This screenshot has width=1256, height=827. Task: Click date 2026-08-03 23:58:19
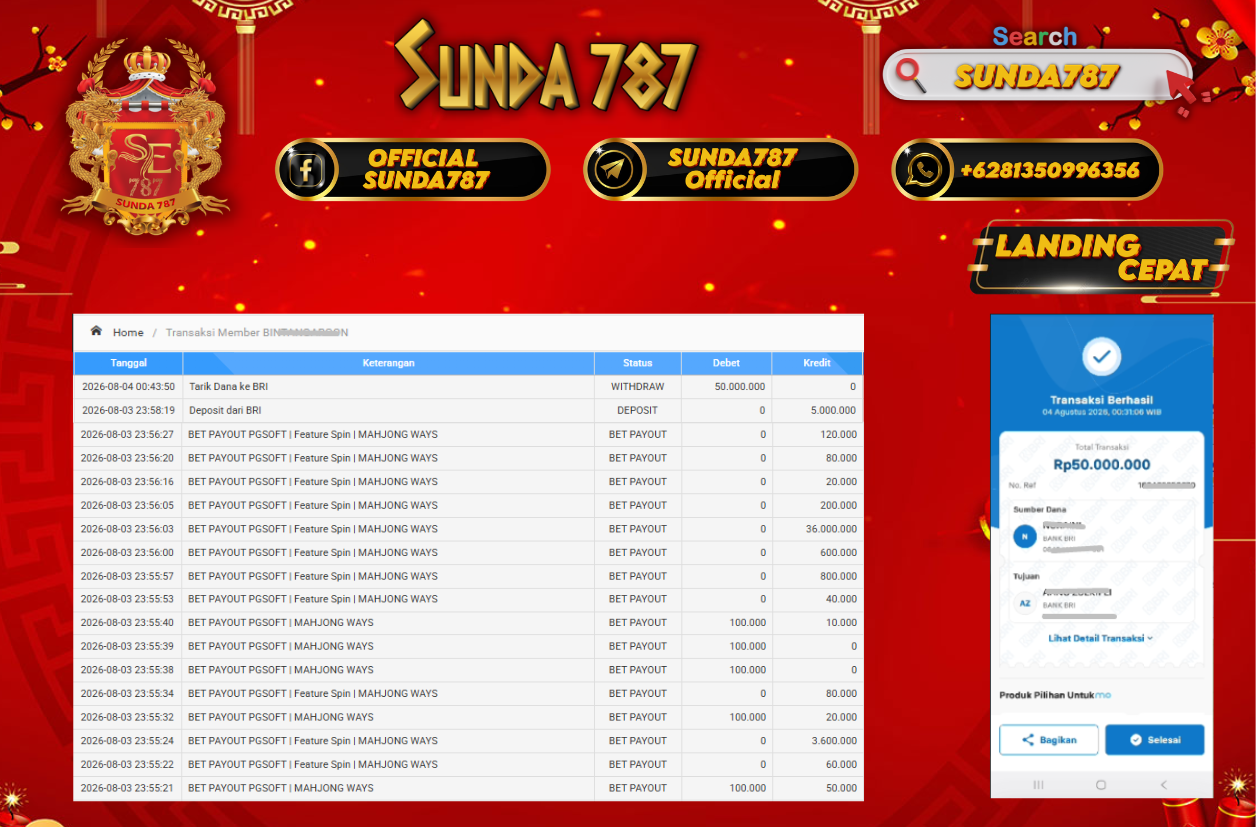[128, 410]
